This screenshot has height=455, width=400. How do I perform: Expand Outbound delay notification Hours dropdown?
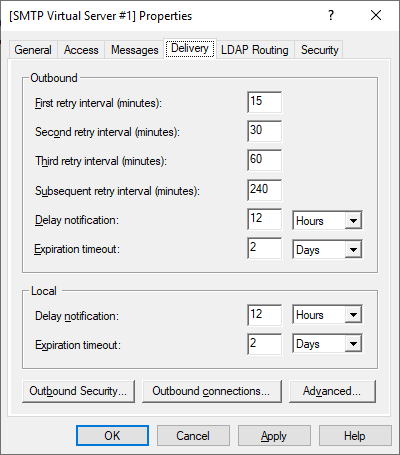coord(327,220)
